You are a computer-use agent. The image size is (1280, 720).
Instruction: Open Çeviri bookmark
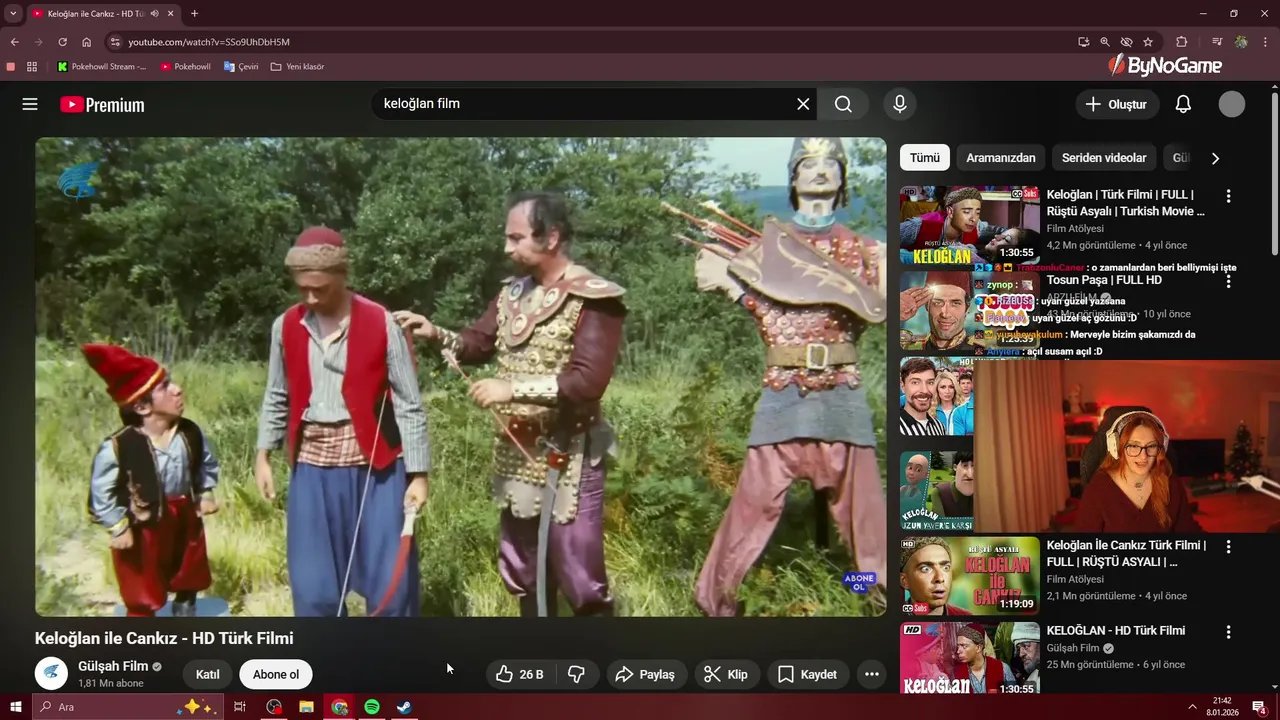241,67
